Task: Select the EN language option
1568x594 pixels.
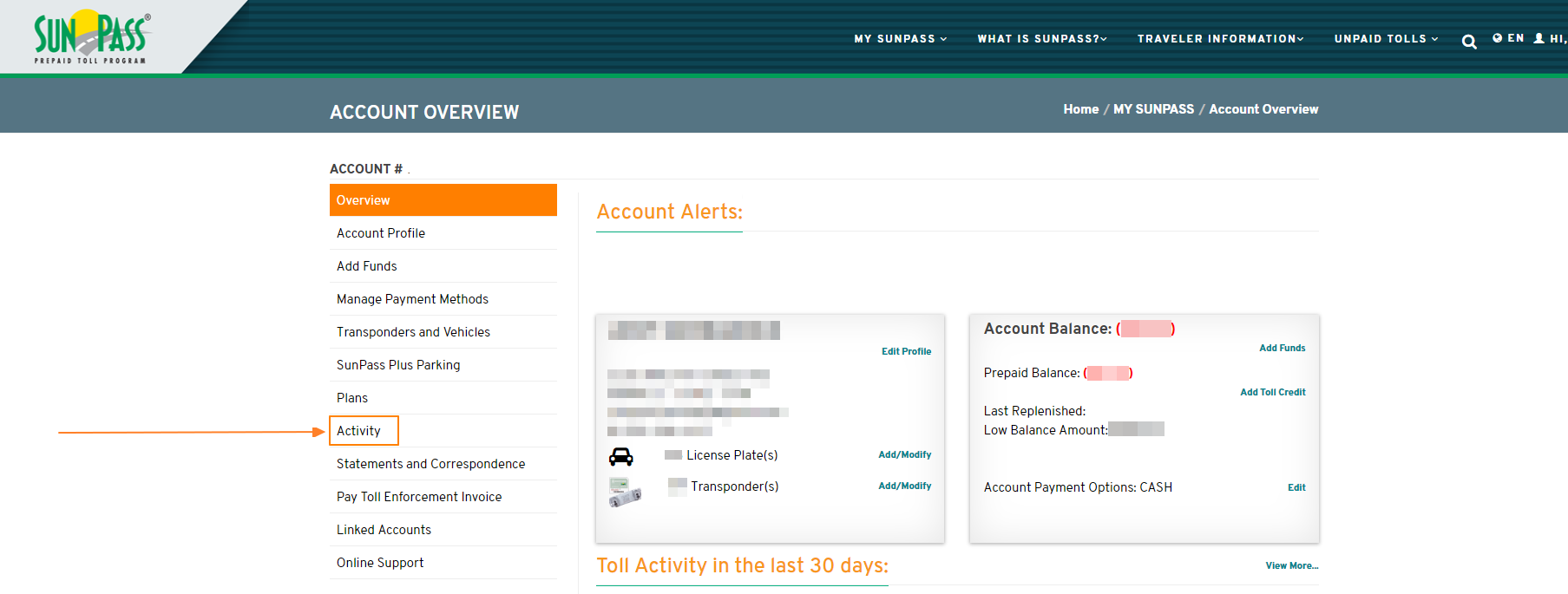Action: [1515, 38]
